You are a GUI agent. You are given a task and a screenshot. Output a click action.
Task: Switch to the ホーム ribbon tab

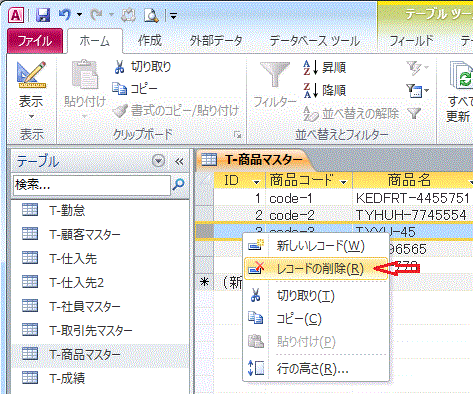(x=95, y=41)
